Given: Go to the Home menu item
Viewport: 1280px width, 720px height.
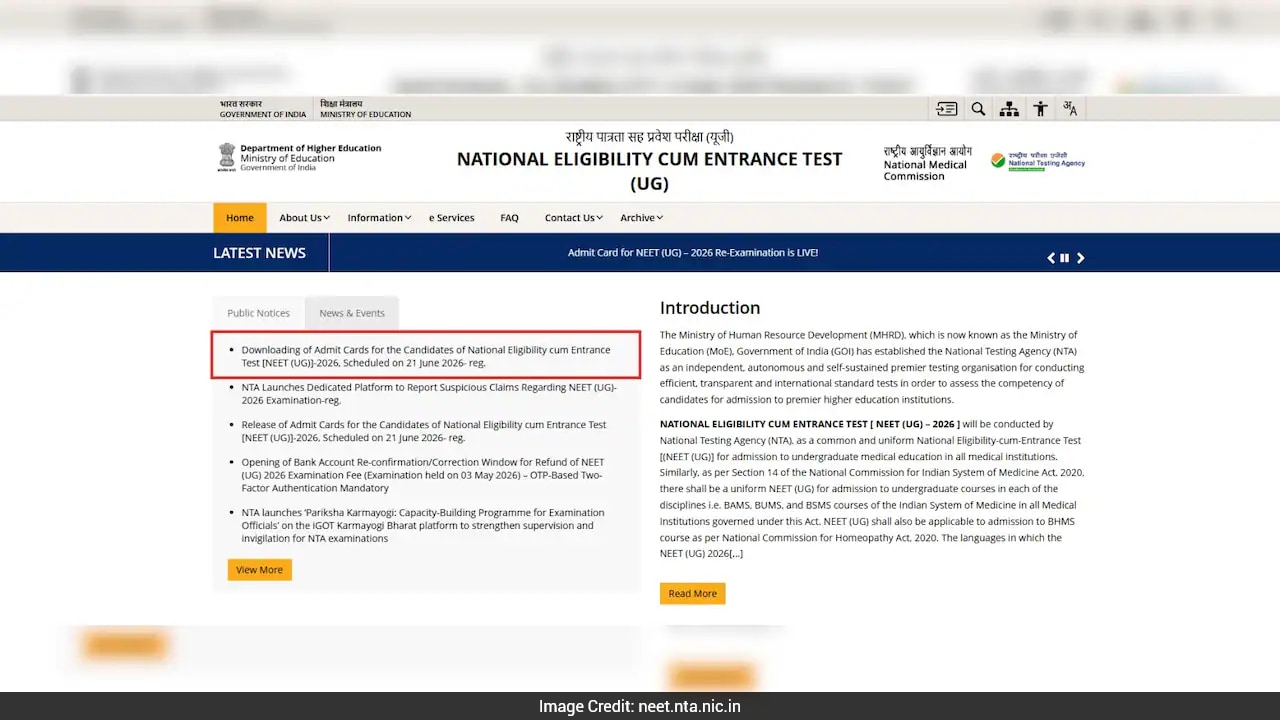Looking at the screenshot, I should pos(240,218).
